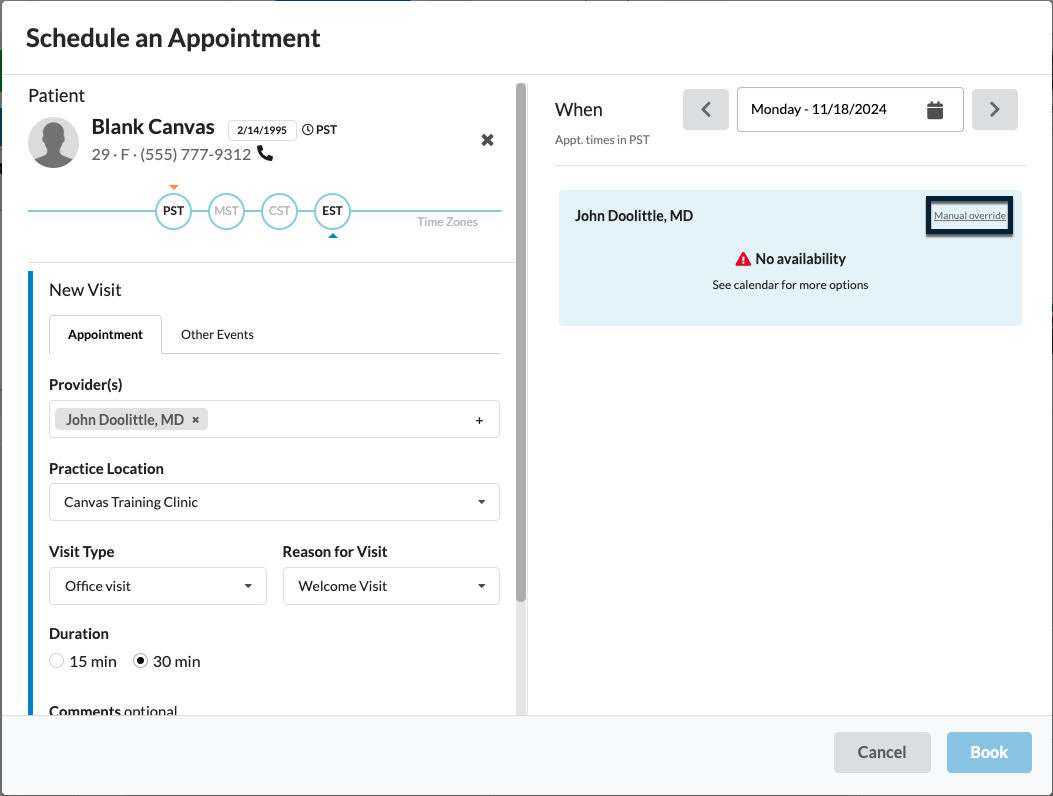The width and height of the screenshot is (1053, 796).
Task: Click the patient avatar picture
Action: 54,142
